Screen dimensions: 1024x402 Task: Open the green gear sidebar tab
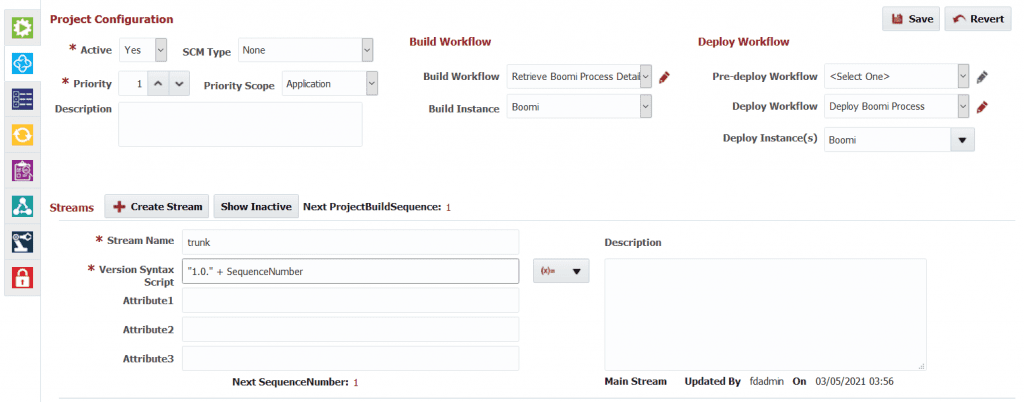[x=23, y=28]
